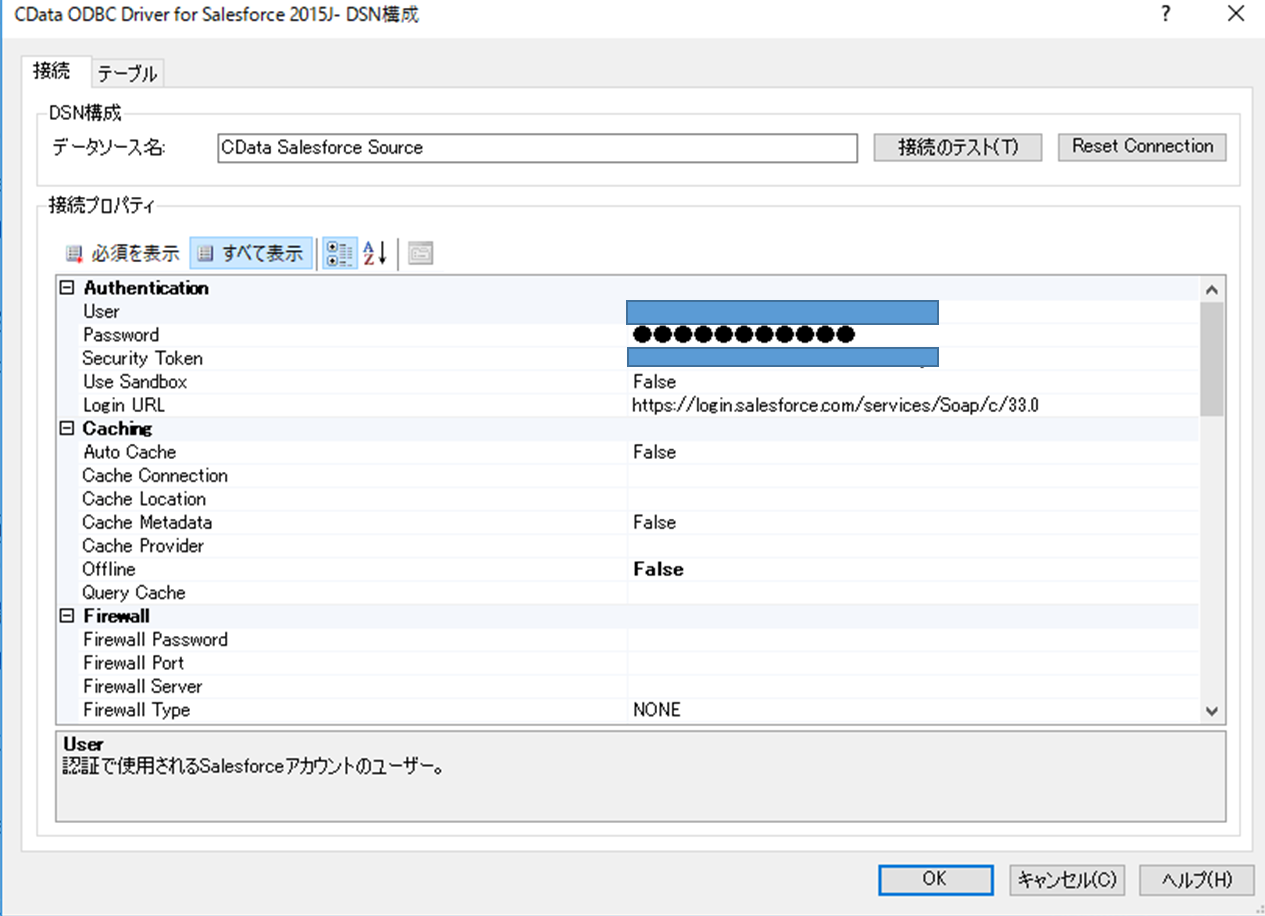Screen dimensions: 1265x916
Task: Open the dialog help via the ? icon
Action: point(1166,14)
